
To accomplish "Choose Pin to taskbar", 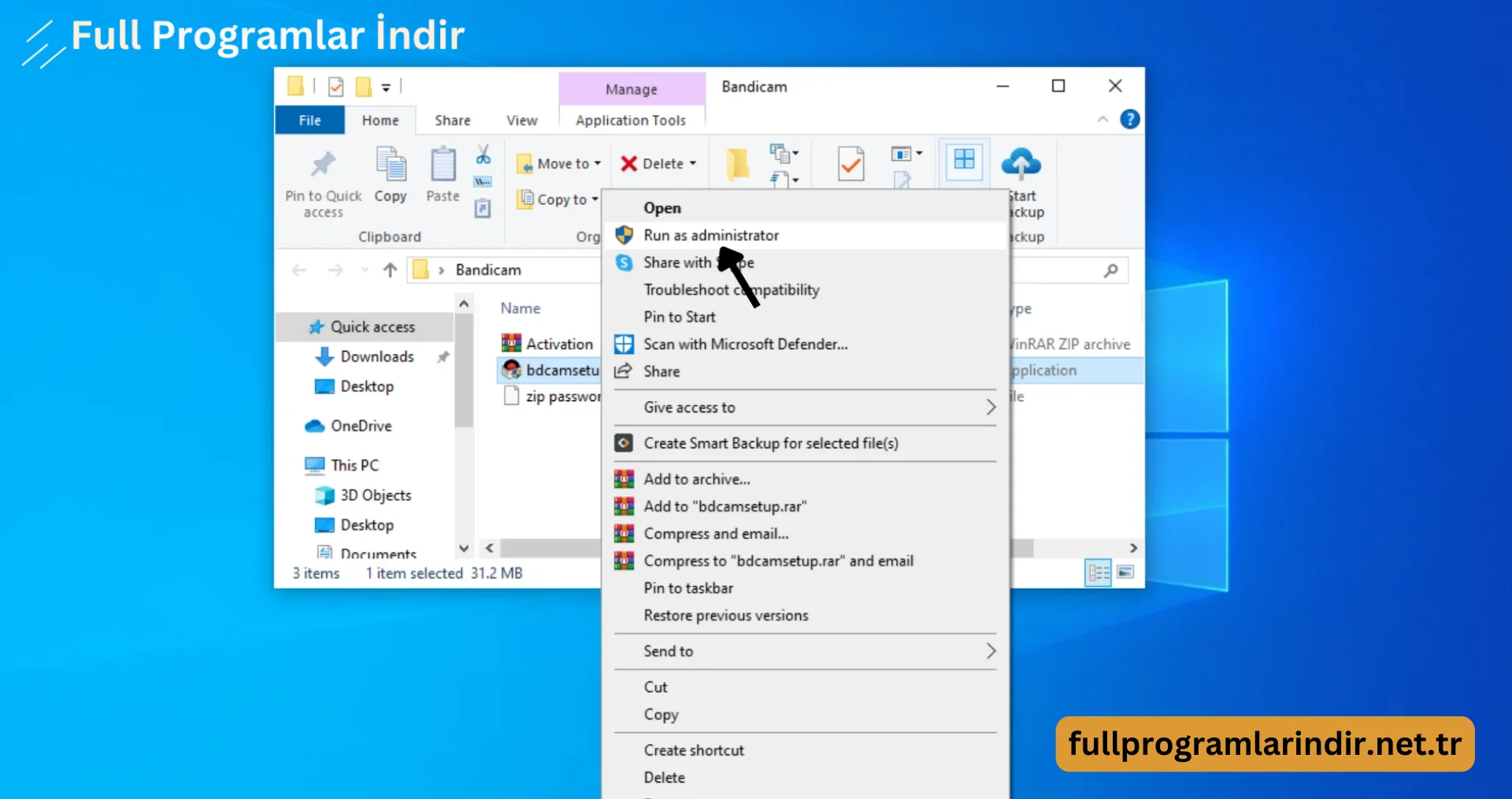I will coord(805,589).
